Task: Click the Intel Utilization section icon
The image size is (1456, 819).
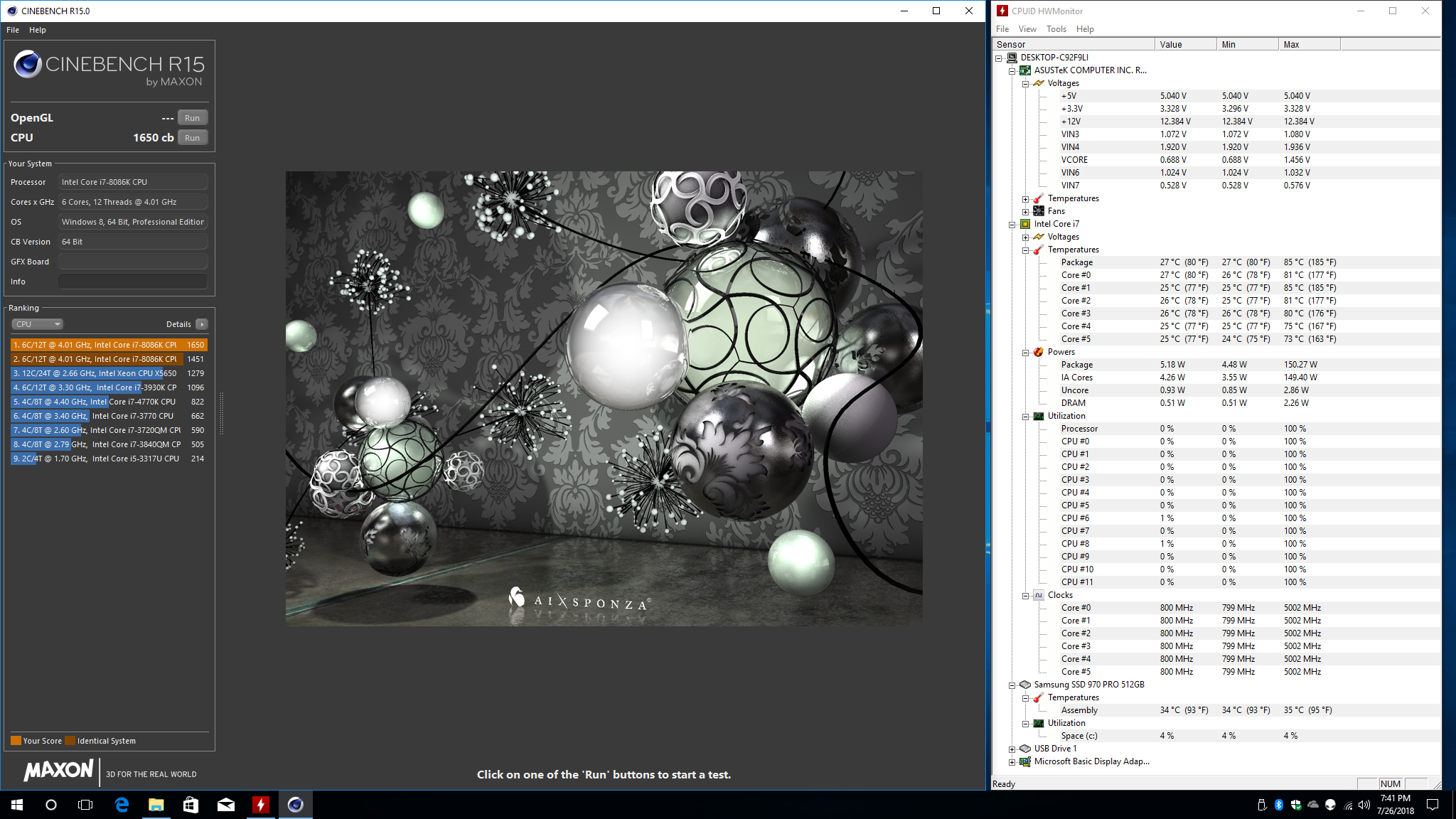Action: point(1039,416)
